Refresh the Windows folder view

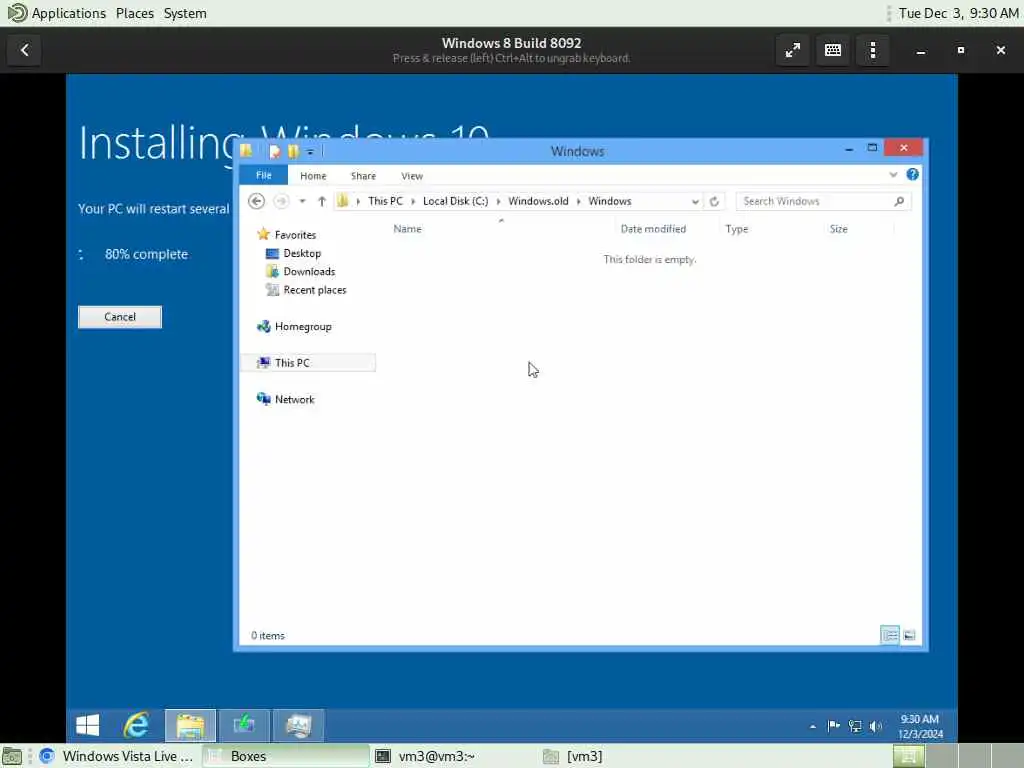coord(714,201)
